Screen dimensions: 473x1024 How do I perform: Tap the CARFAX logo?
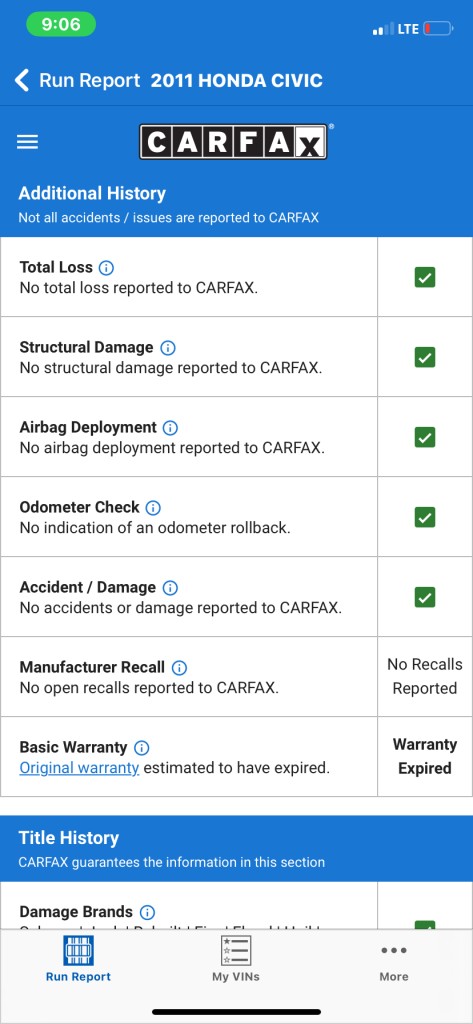coord(233,142)
